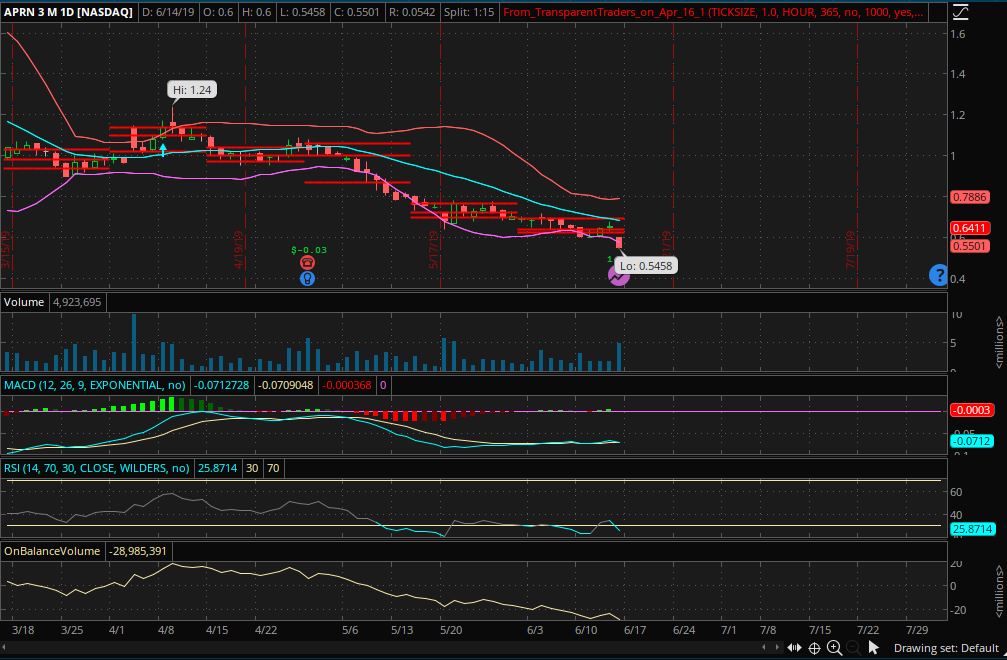Click the Volume study label
1007x660 pixels.
point(24,302)
